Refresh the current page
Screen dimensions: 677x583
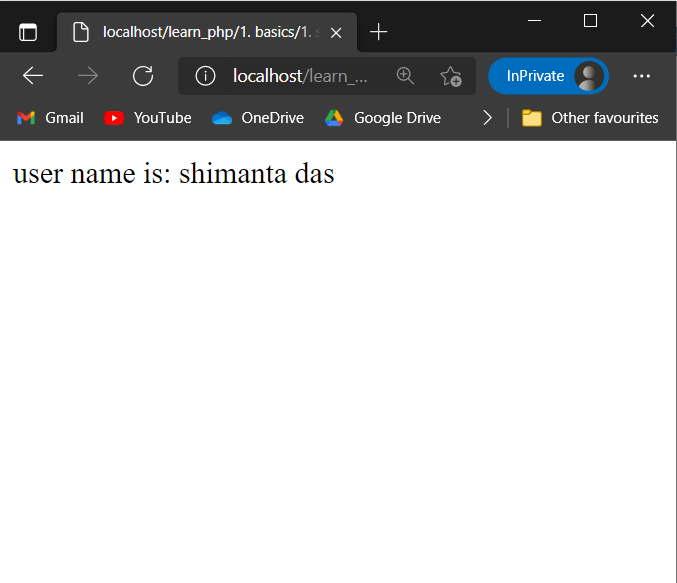(x=143, y=76)
